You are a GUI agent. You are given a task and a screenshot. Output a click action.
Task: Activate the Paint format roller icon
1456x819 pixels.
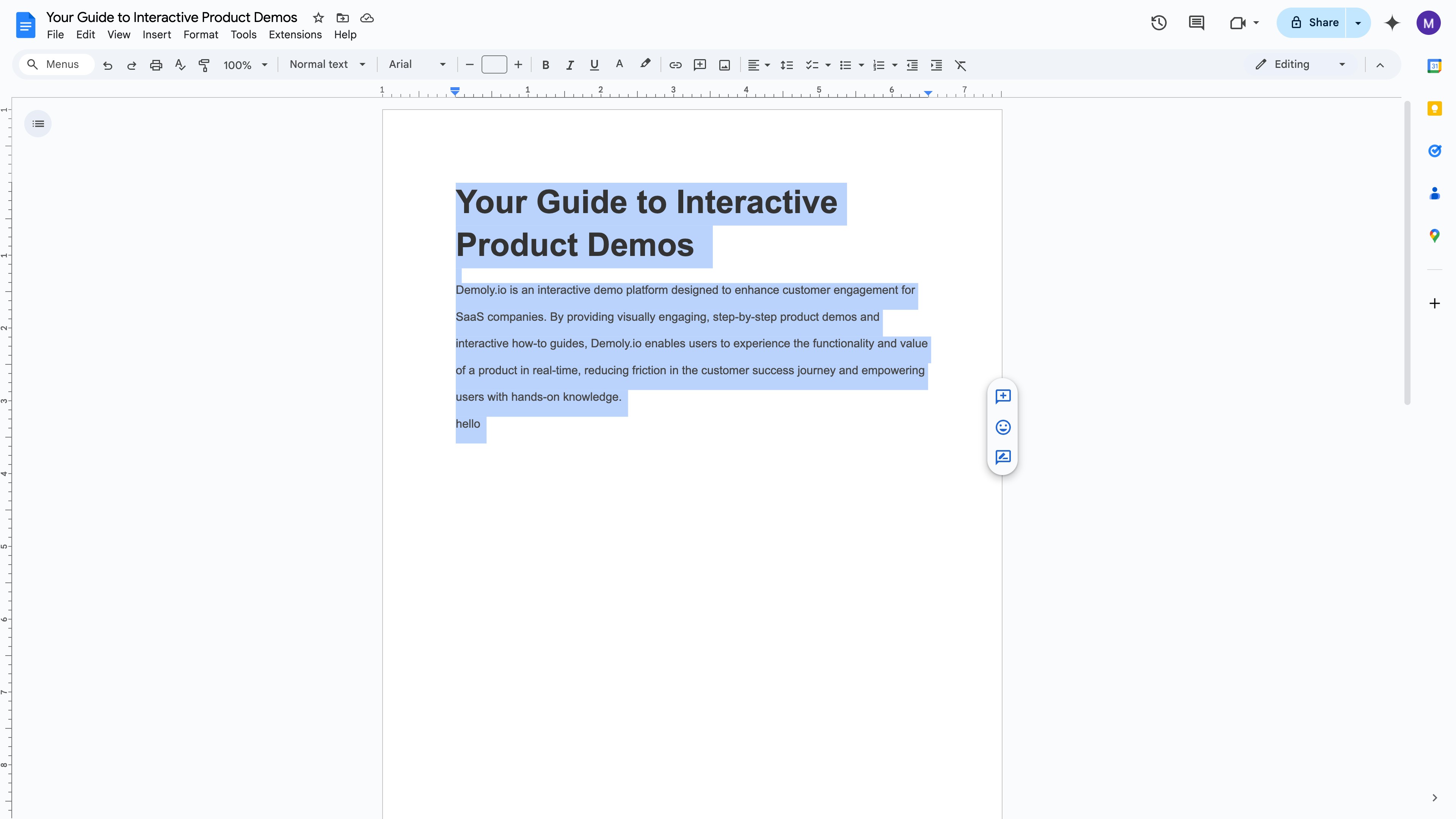(204, 66)
